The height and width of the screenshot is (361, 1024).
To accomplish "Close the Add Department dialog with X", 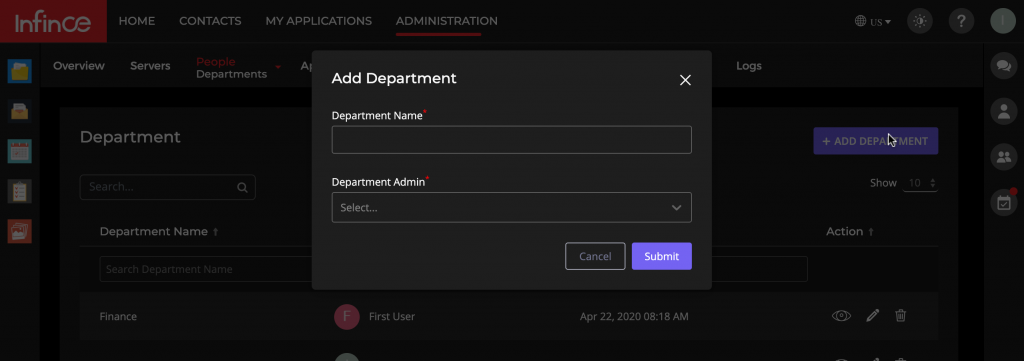I will (685, 80).
